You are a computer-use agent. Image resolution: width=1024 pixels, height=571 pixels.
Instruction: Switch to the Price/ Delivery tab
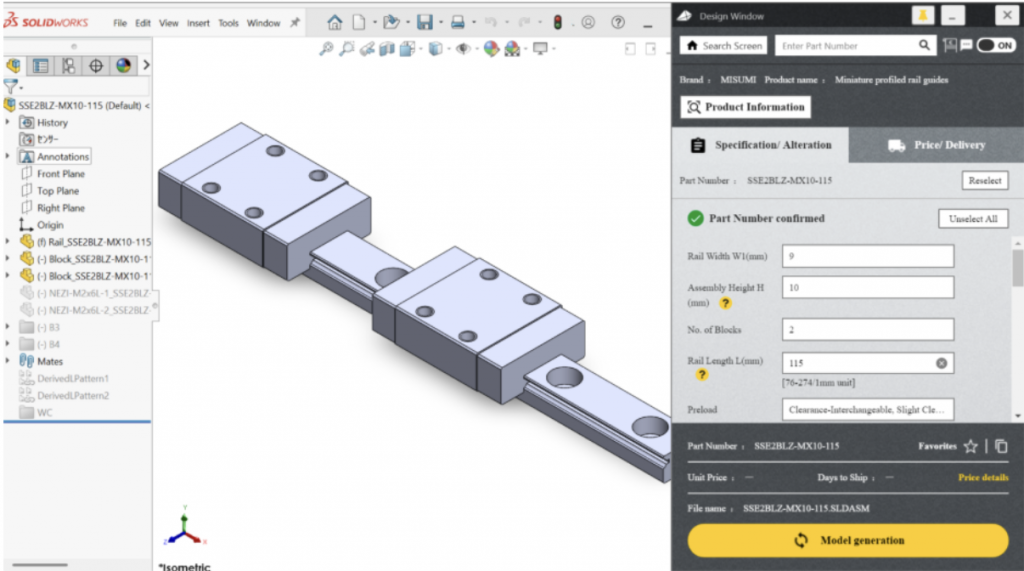pyautogui.click(x=936, y=145)
